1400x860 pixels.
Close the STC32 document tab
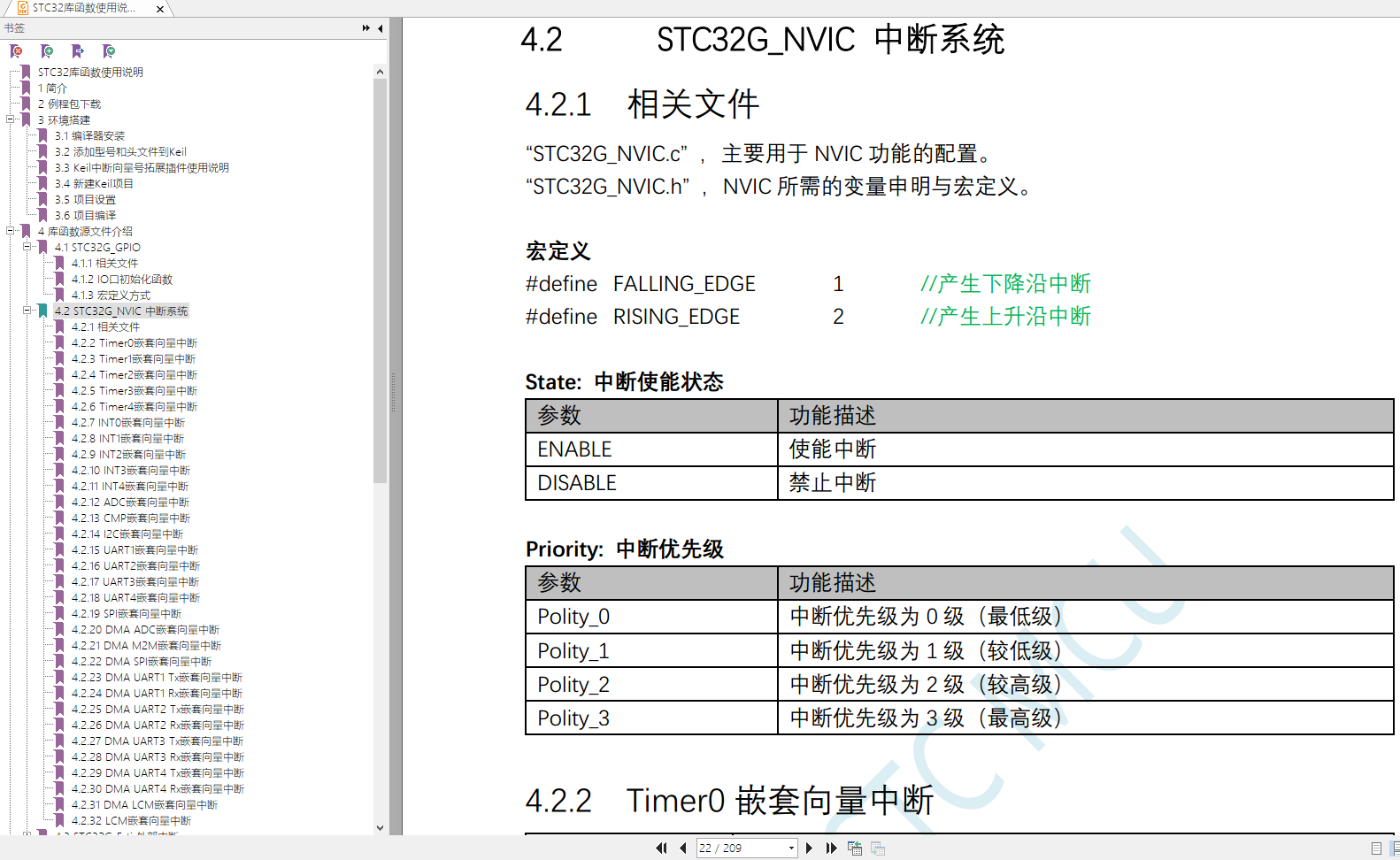click(x=160, y=9)
